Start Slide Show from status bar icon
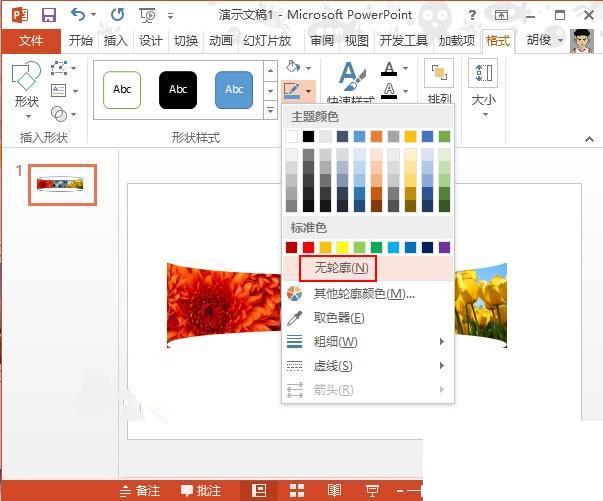This screenshot has height=501, width=603. click(372, 491)
